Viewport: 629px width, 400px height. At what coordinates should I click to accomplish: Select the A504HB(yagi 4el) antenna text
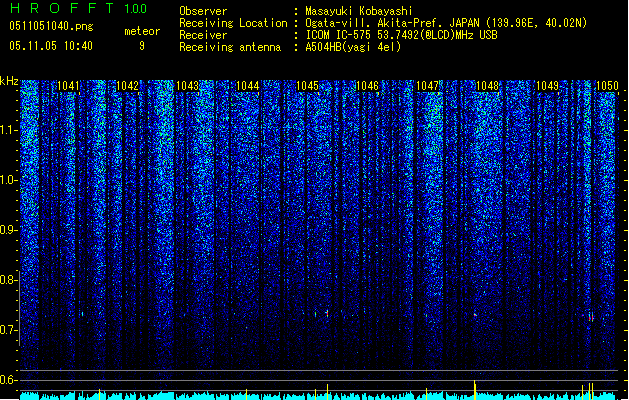[x=353, y=47]
